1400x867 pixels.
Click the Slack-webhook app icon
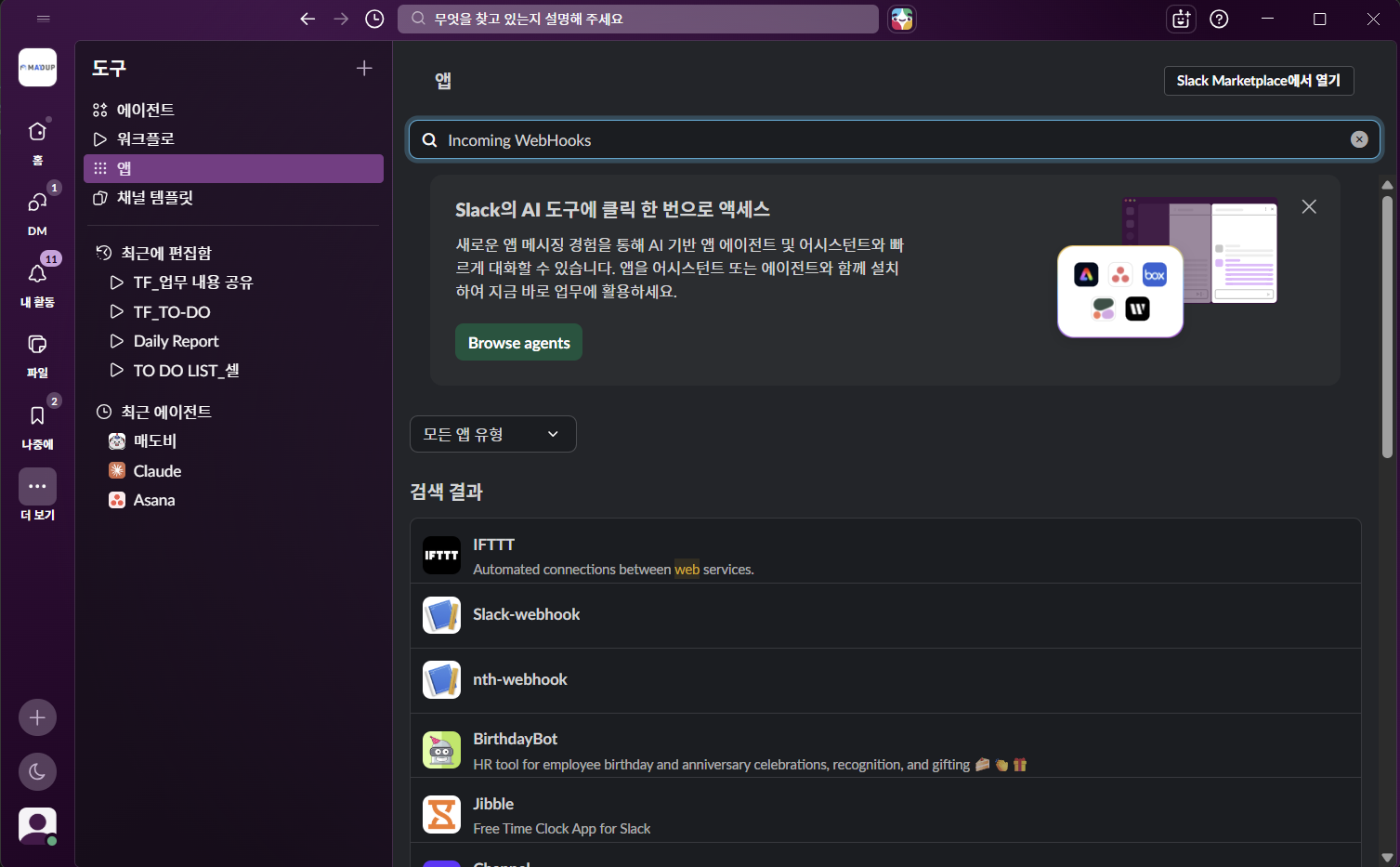(x=441, y=615)
